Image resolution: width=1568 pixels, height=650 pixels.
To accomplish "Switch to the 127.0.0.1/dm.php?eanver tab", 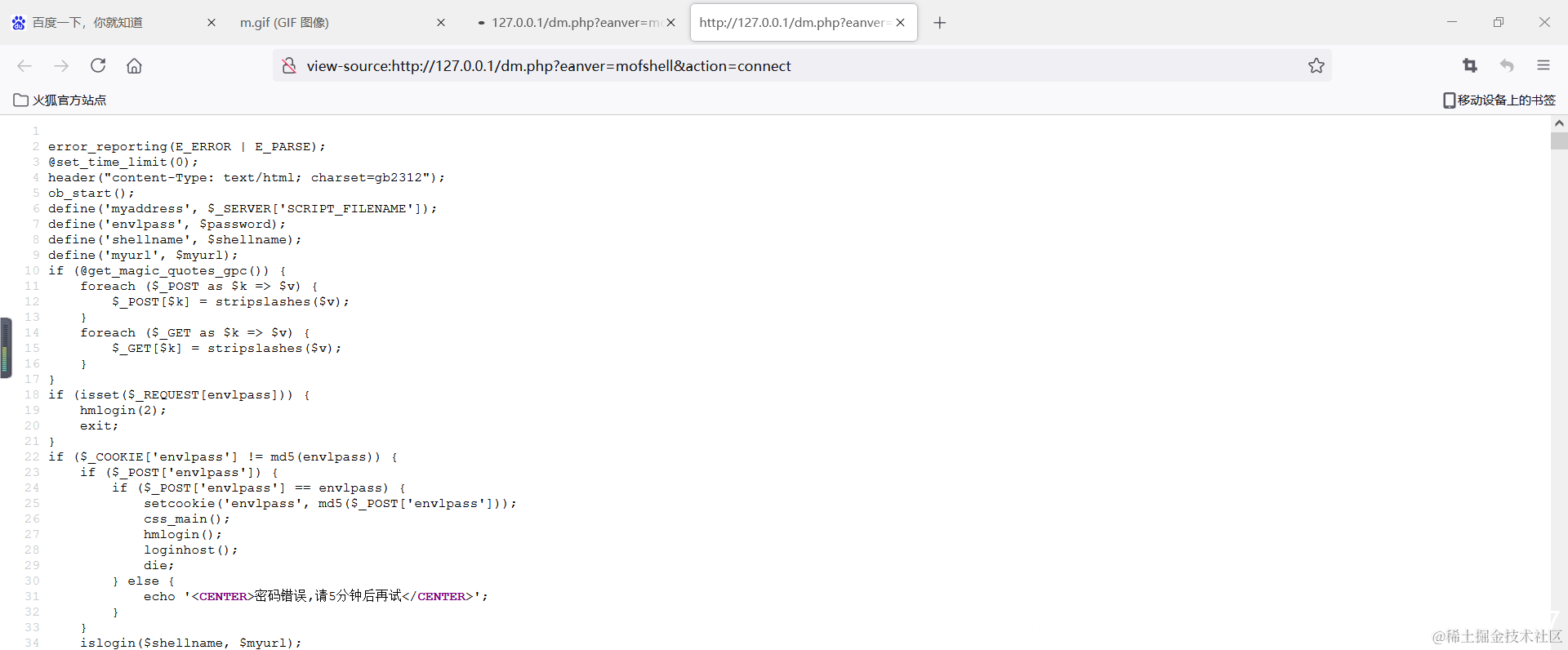I will (576, 23).
